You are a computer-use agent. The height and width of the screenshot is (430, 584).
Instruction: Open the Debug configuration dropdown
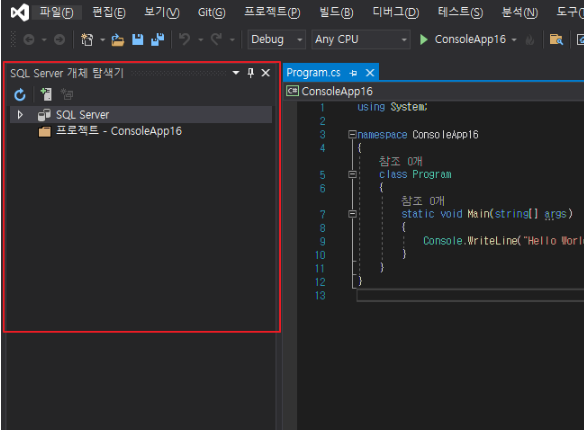277,39
